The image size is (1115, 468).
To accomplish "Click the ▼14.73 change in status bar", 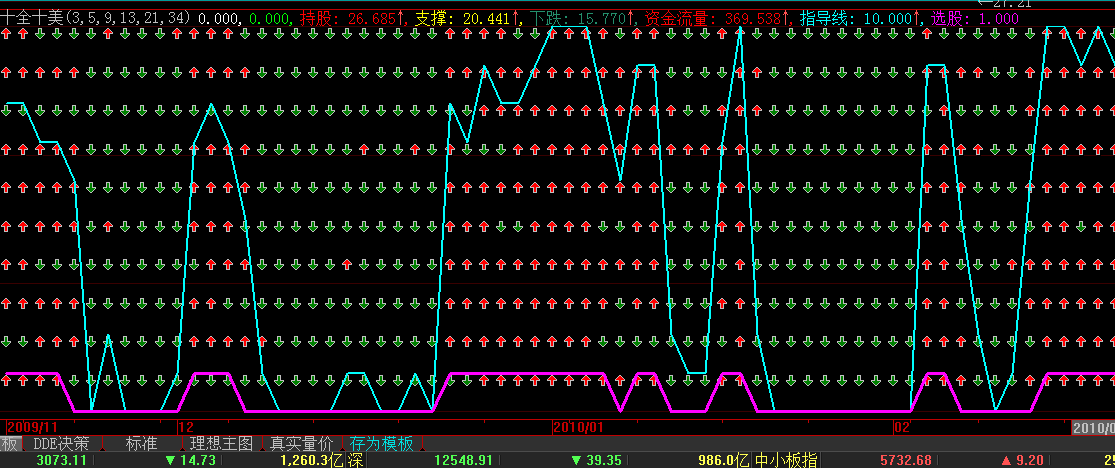I will pyautogui.click(x=190, y=460).
